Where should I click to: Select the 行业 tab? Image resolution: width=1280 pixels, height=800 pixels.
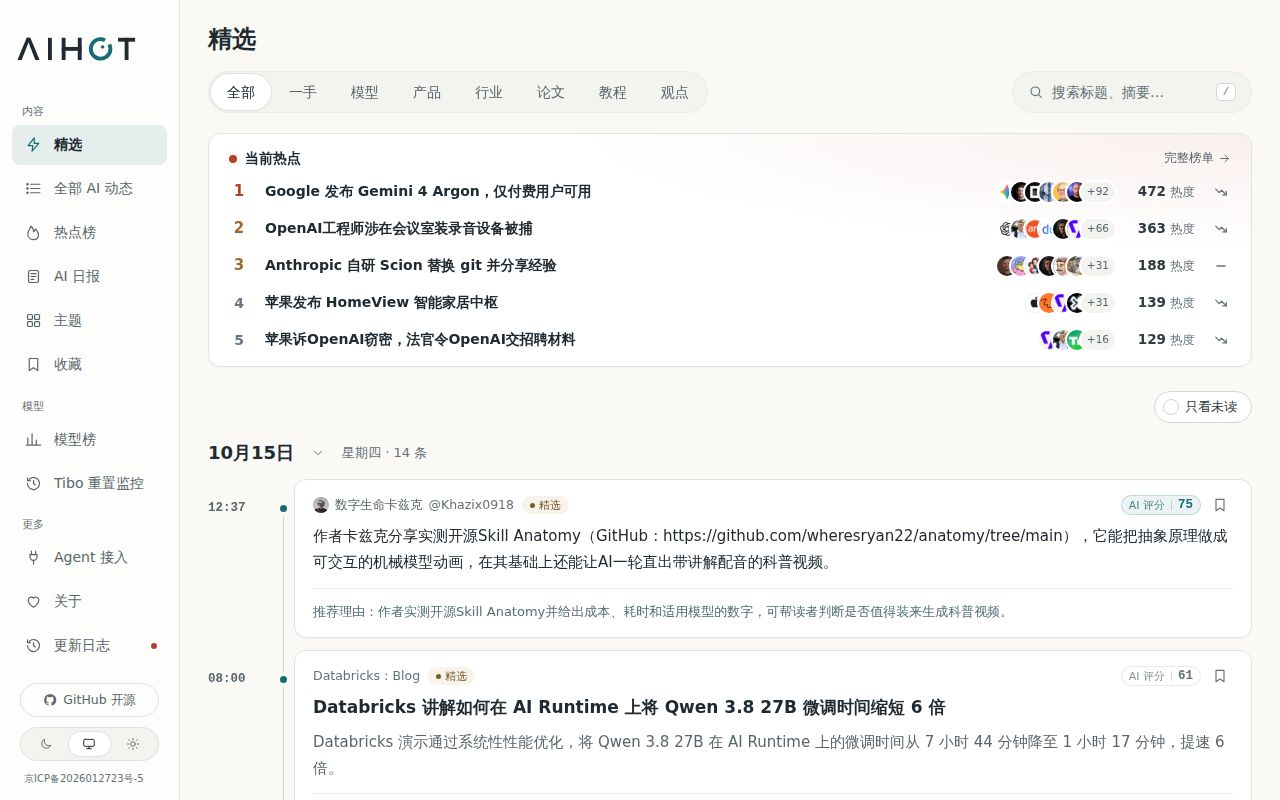coord(489,92)
